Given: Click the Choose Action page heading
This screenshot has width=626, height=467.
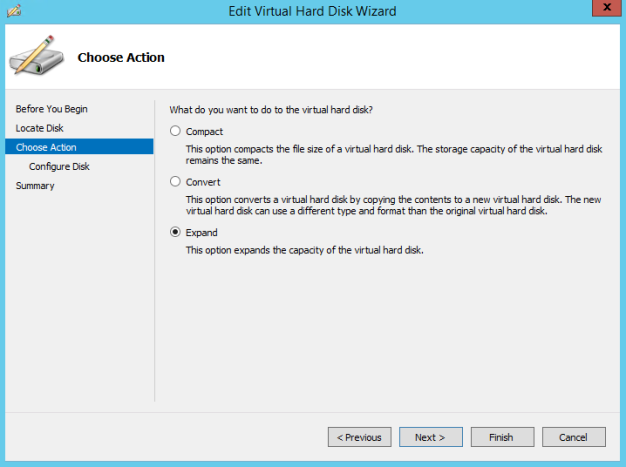Looking at the screenshot, I should coord(121,57).
